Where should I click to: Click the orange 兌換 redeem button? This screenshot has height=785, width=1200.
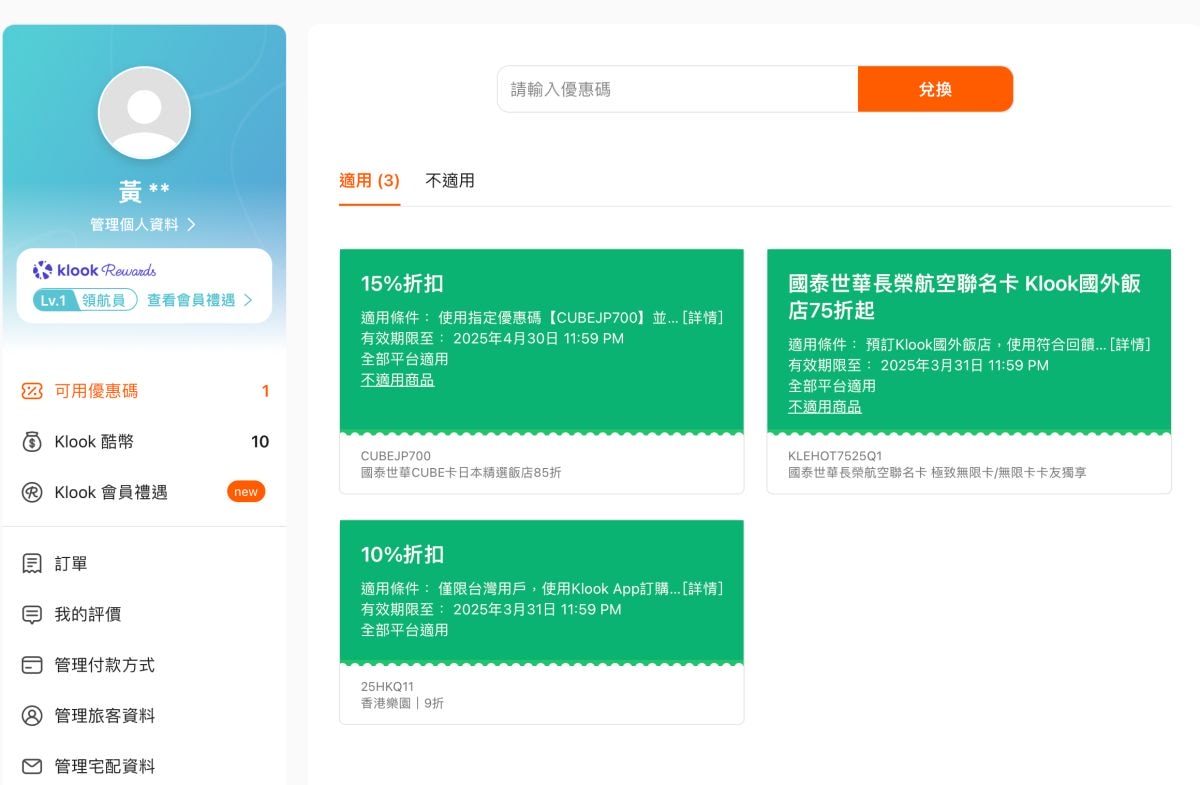[x=935, y=89]
